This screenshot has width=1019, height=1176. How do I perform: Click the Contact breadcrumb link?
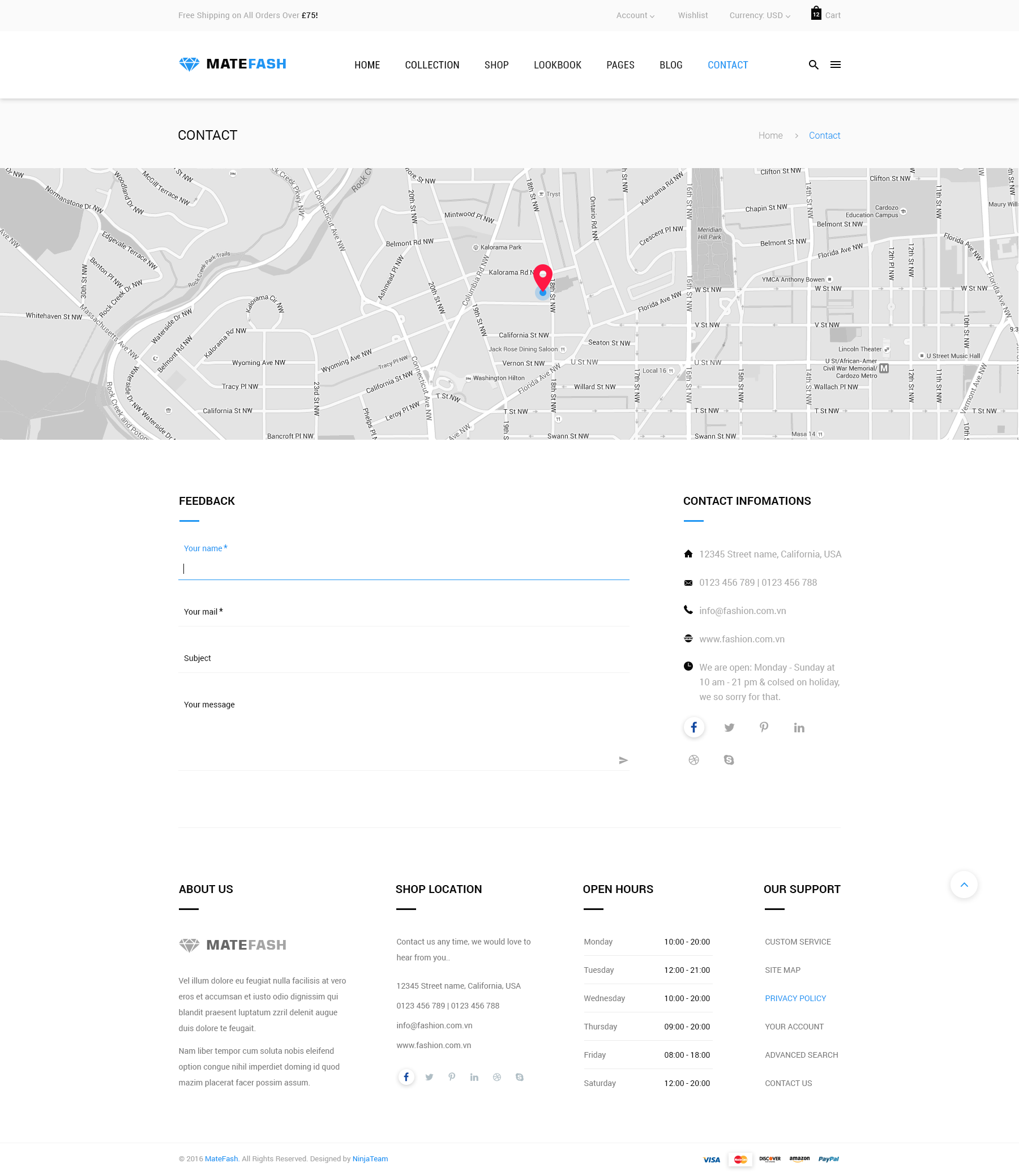pos(824,135)
